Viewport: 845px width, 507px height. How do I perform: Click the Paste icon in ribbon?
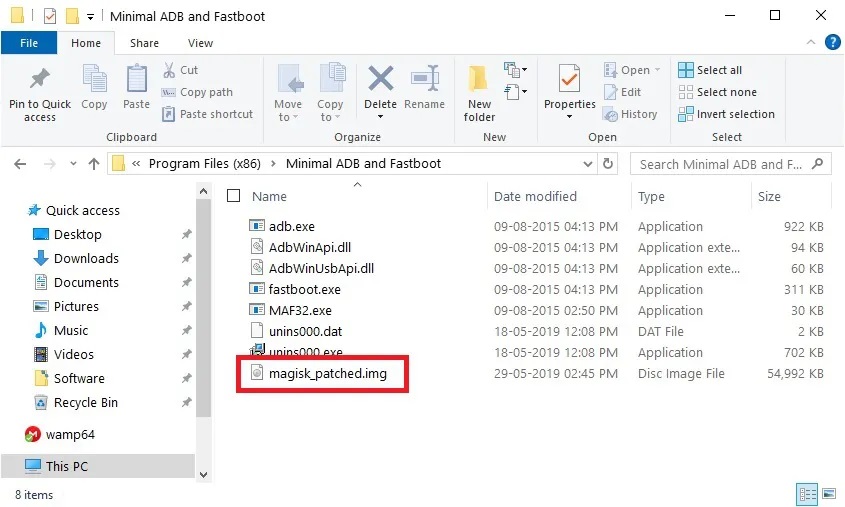click(x=137, y=80)
